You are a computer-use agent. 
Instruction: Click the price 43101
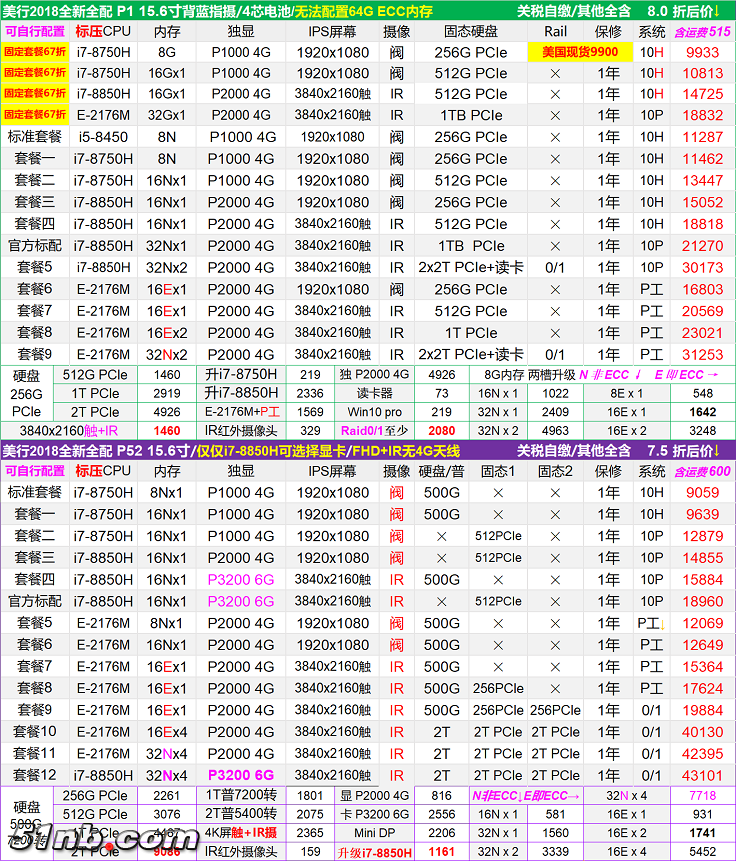point(702,775)
